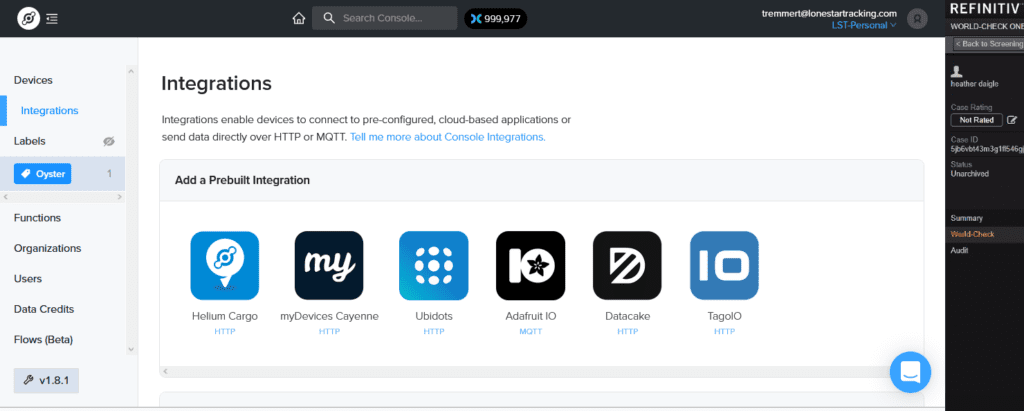
Task: Click the MQTT tag under Adafruit IO
Action: [x=530, y=331]
